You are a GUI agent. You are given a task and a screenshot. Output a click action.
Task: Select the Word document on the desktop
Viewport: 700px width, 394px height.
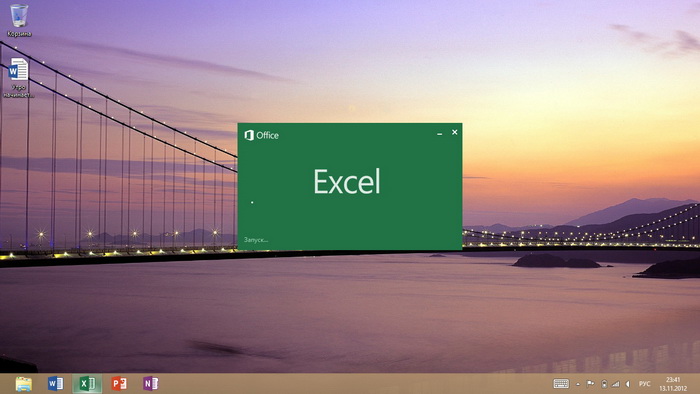[18, 78]
